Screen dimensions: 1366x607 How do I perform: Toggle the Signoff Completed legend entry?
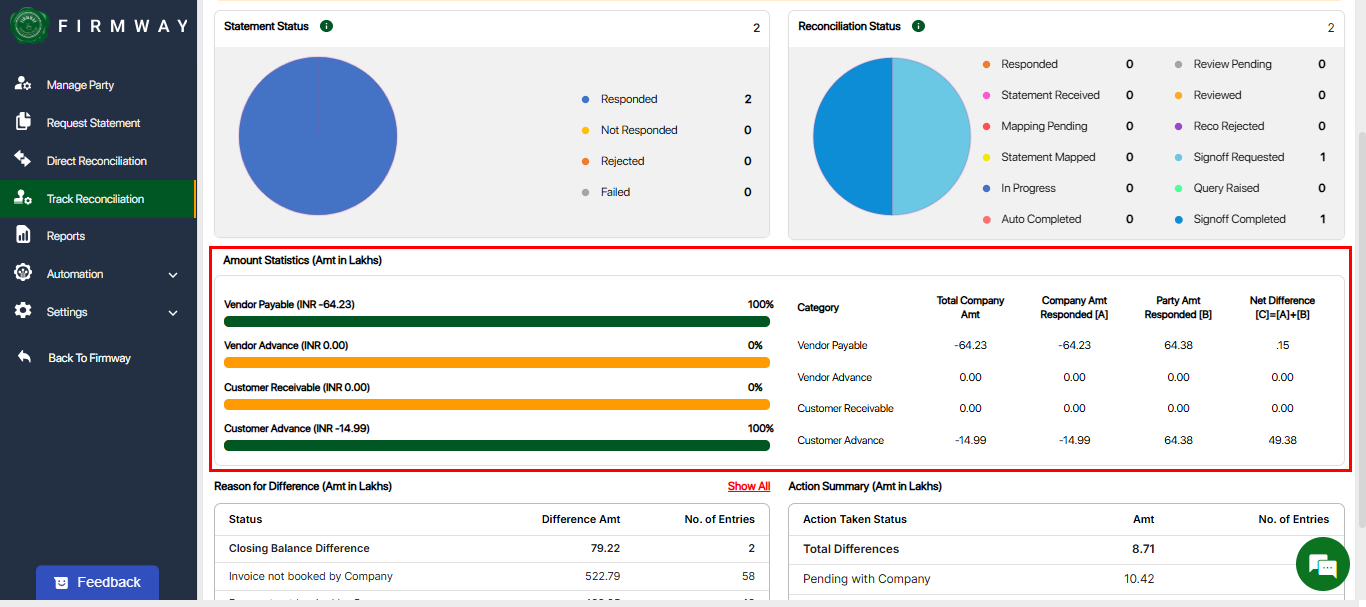[1238, 219]
